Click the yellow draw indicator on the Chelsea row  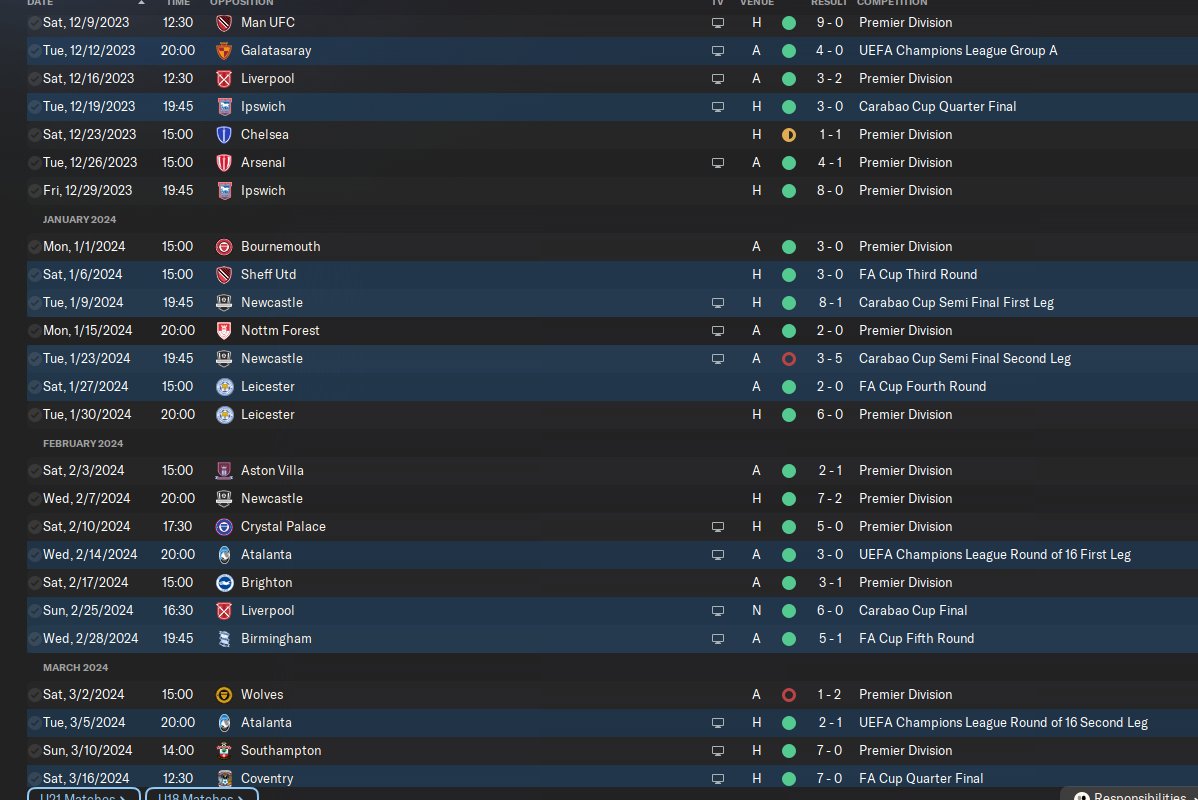click(x=788, y=134)
